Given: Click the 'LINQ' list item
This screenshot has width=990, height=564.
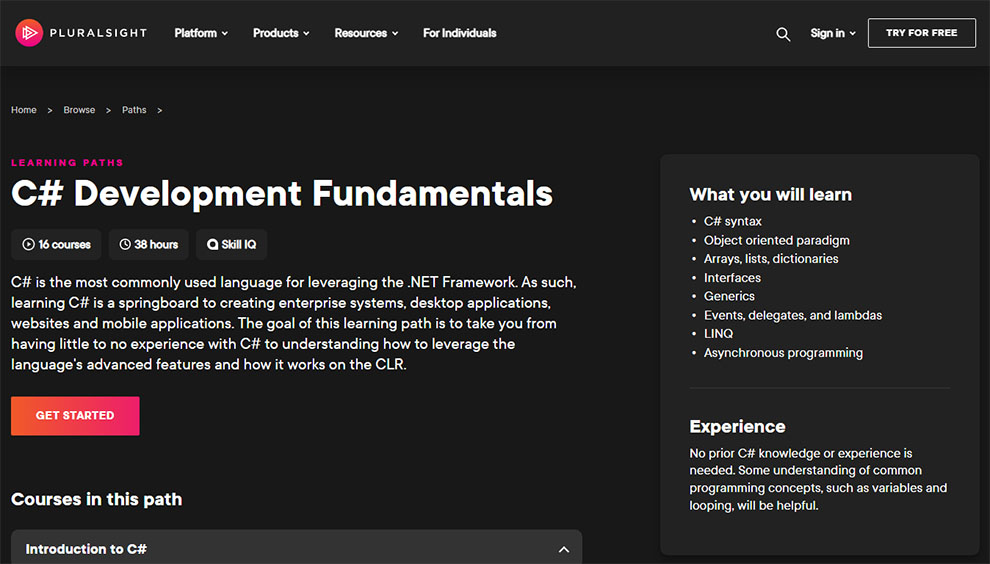Looking at the screenshot, I should pyautogui.click(x=719, y=333).
